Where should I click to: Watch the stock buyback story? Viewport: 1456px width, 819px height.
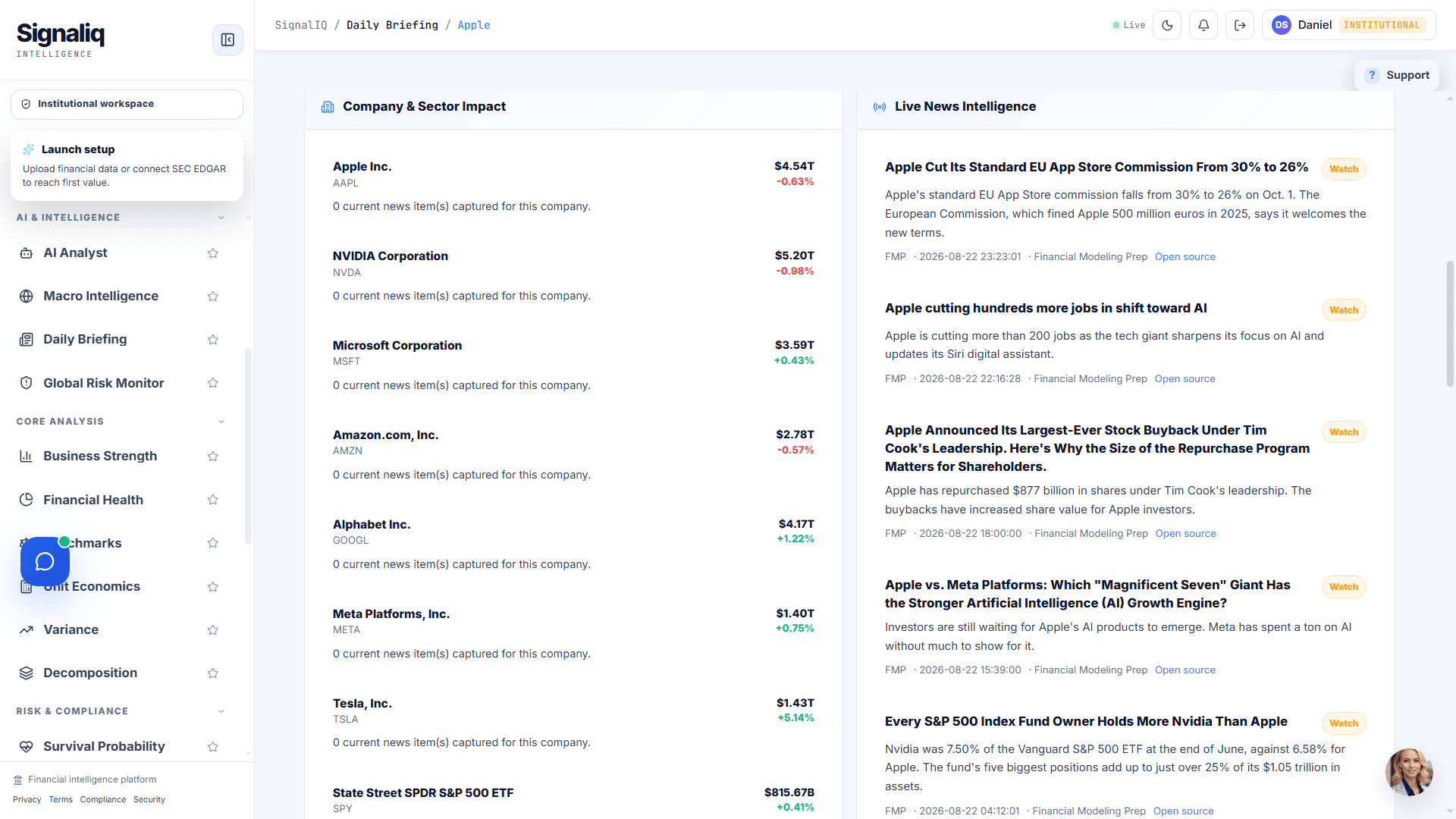pos(1344,432)
